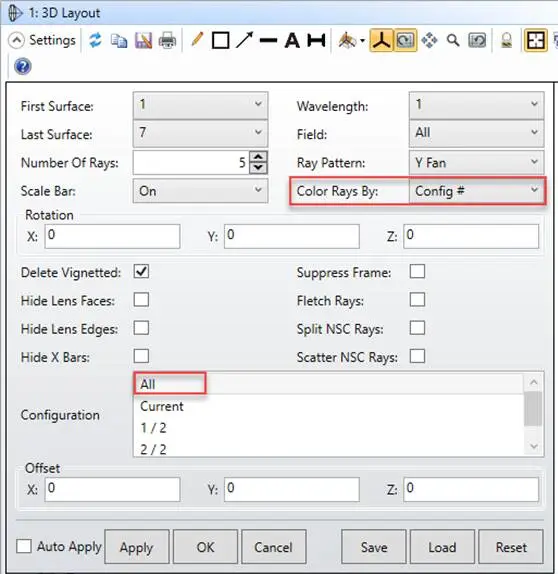Viewport: 558px width, 574px height.
Task: Click the copy window icon
Action: 119,40
